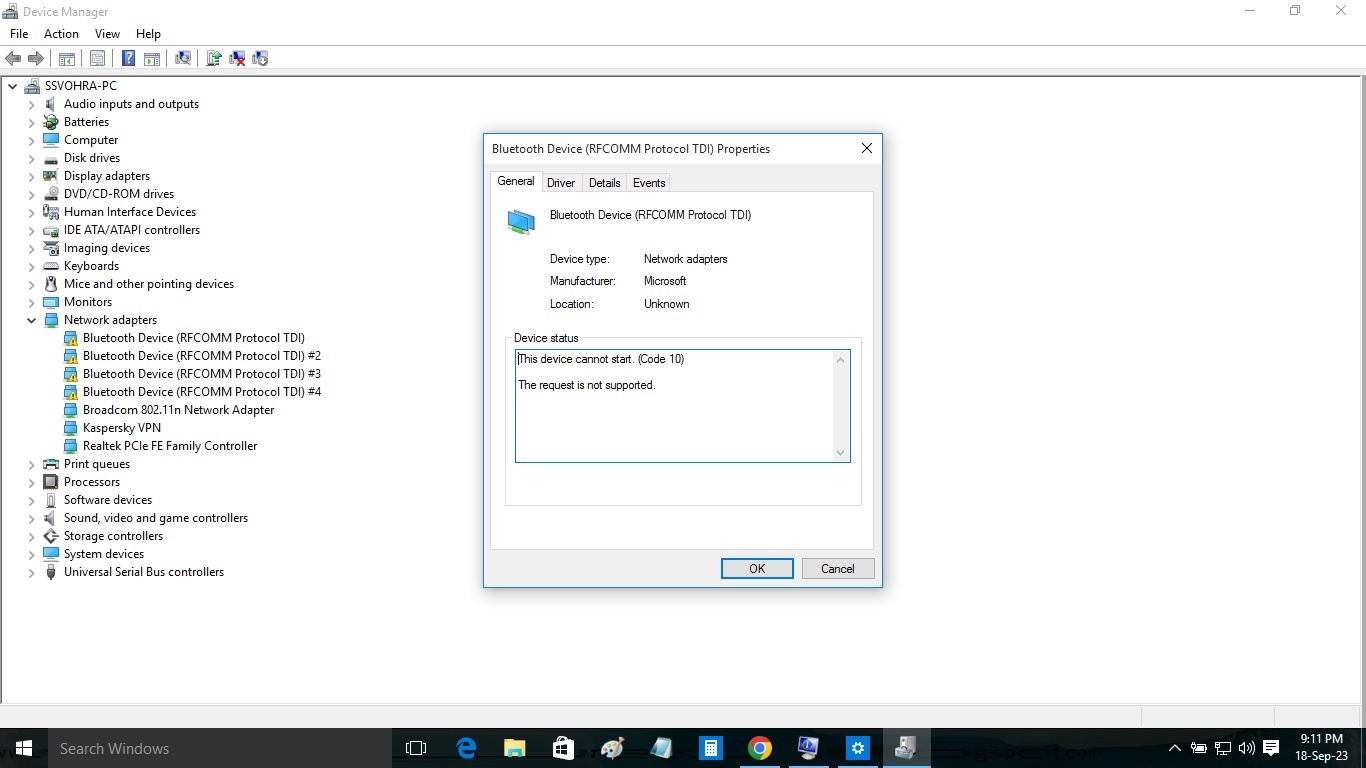Click the Properties toolbar icon
The width and height of the screenshot is (1366, 768).
pyautogui.click(x=98, y=59)
